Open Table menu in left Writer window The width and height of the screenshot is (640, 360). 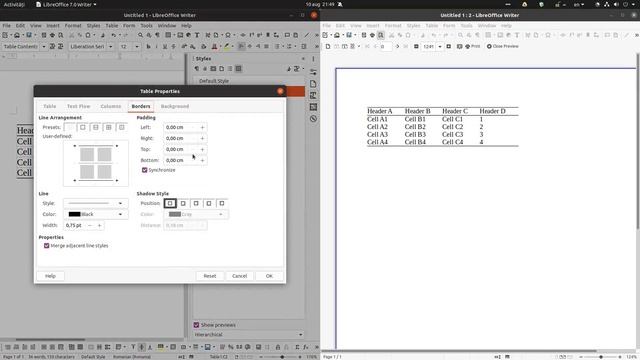click(112, 25)
